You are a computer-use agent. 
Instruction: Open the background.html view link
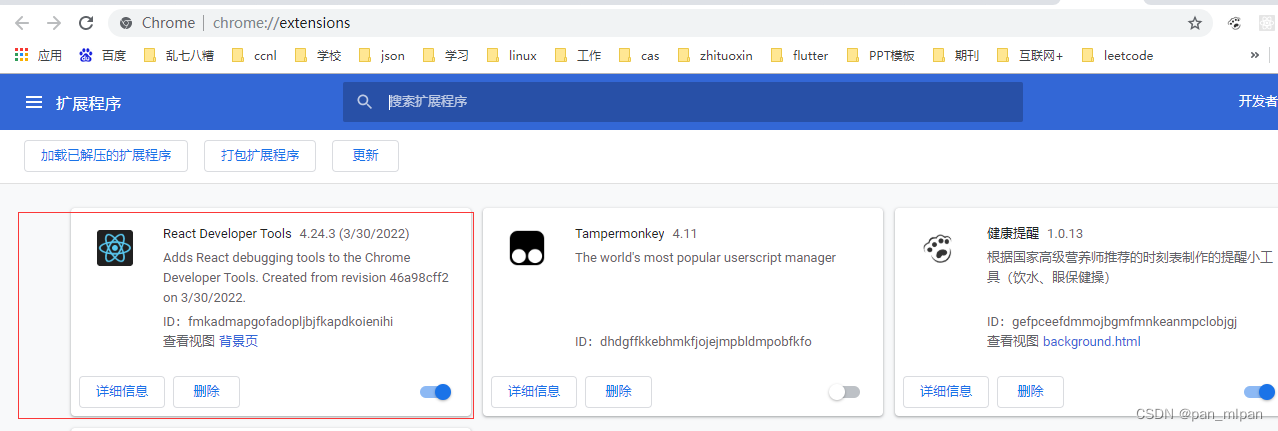(x=1092, y=342)
